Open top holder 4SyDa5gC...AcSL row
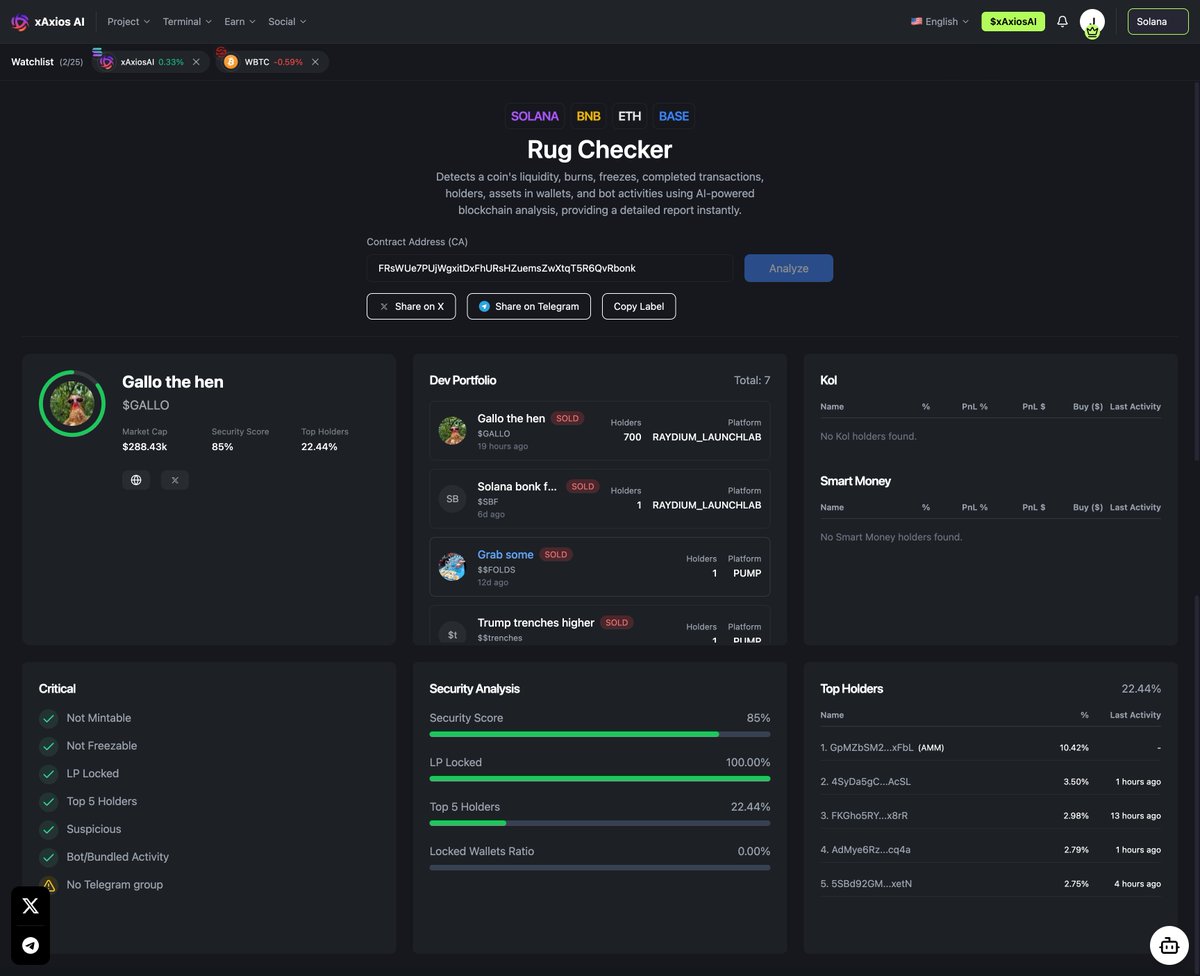Image resolution: width=1200 pixels, height=976 pixels. pyautogui.click(x=991, y=781)
